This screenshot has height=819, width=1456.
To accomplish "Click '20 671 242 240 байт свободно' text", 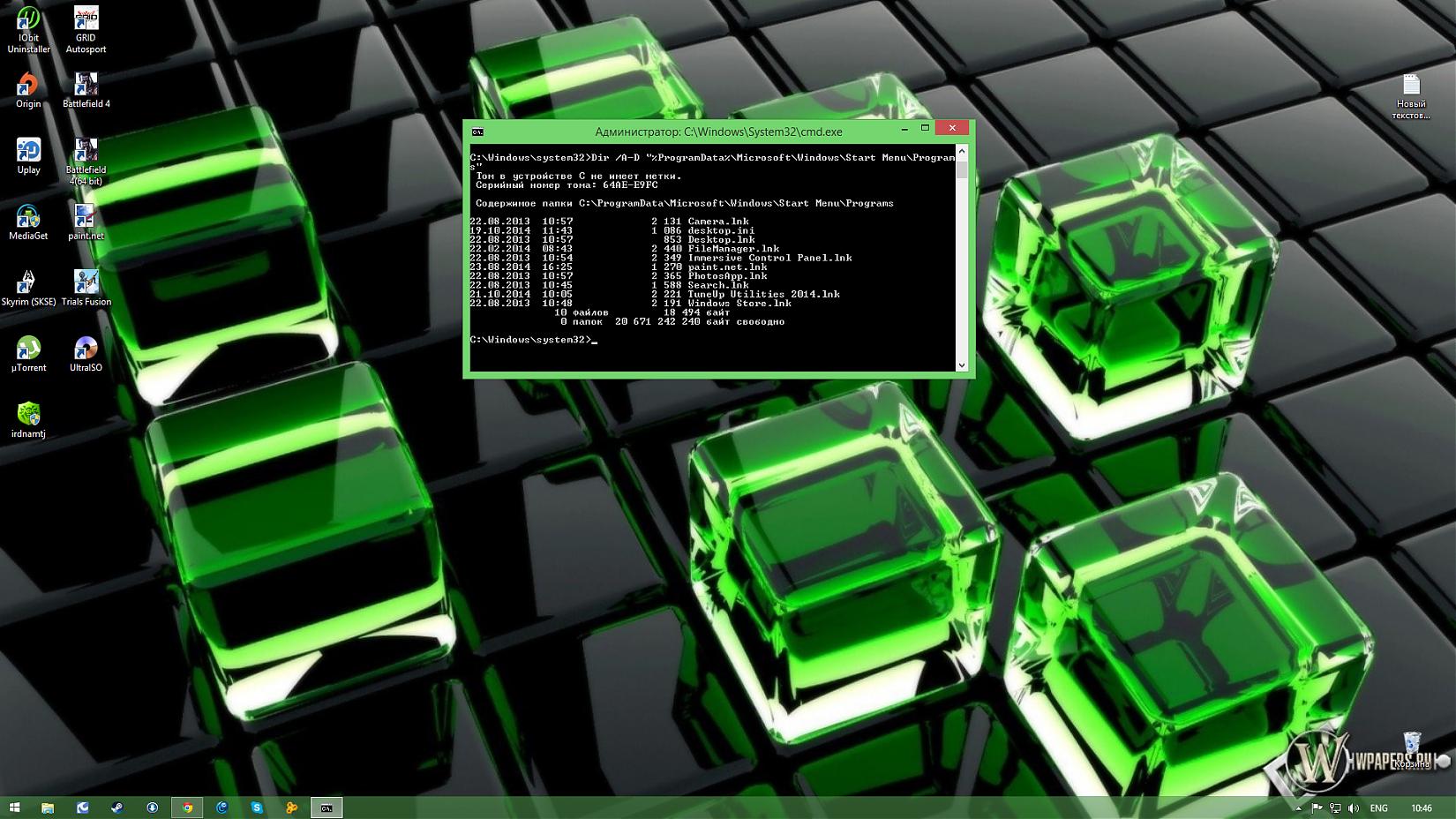I will [700, 321].
